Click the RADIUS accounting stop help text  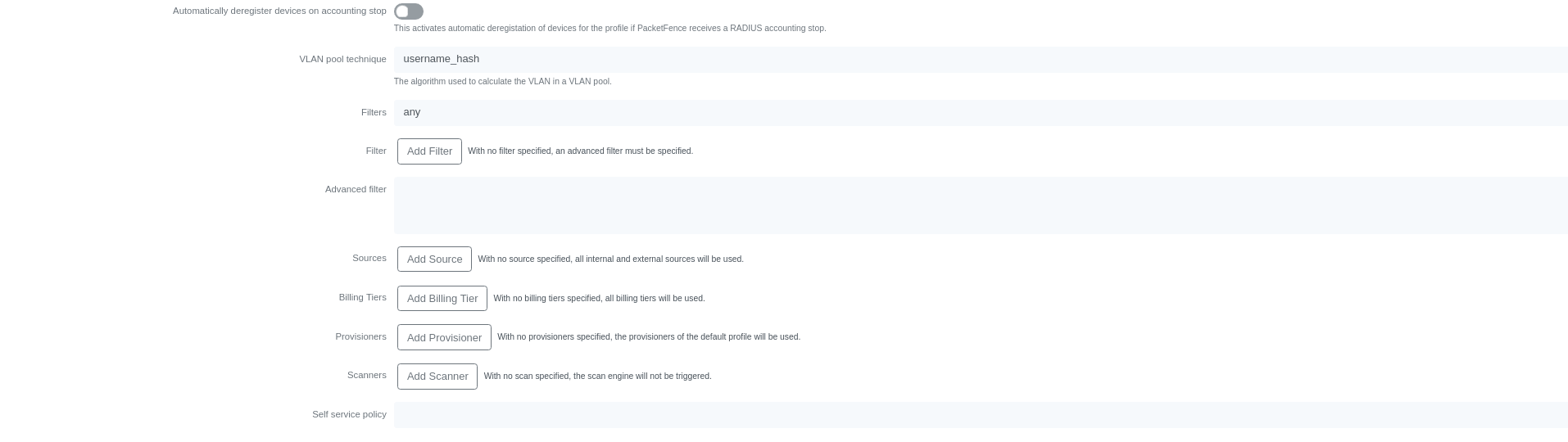tap(610, 28)
